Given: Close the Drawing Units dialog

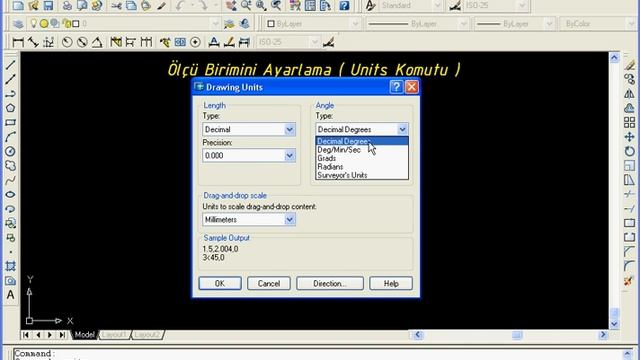Looking at the screenshot, I should coord(411,87).
